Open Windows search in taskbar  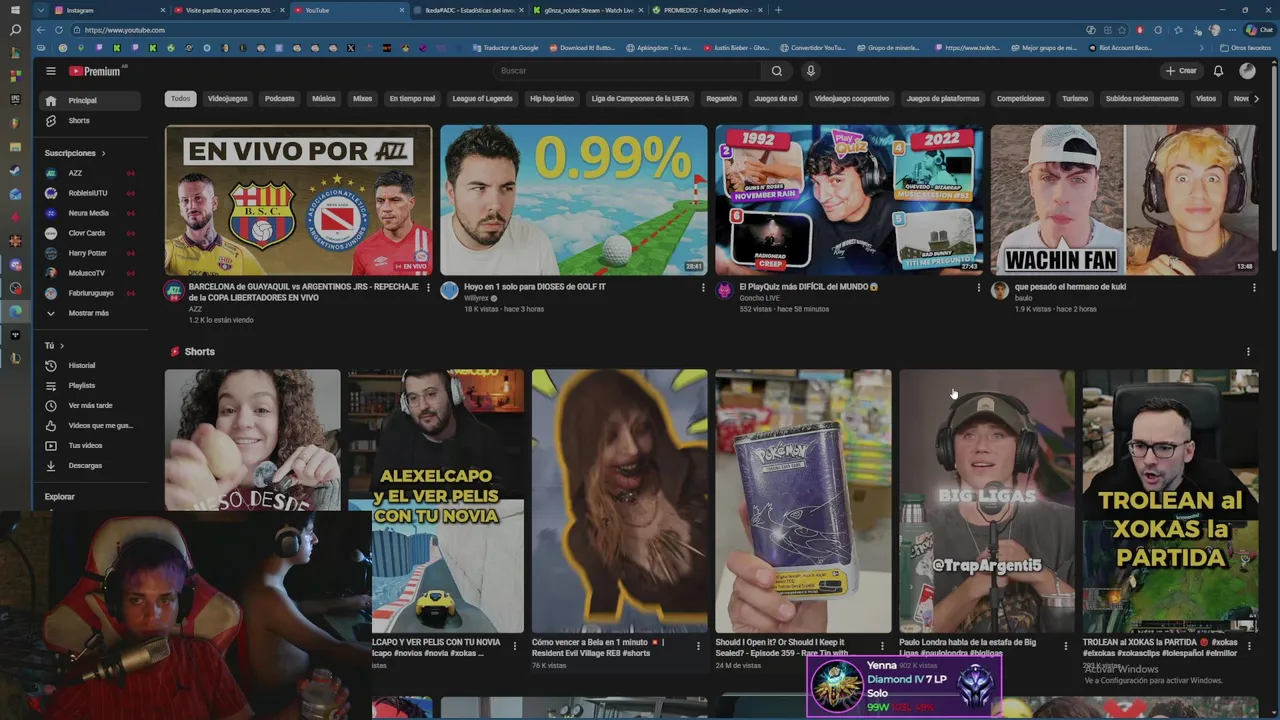15,30
